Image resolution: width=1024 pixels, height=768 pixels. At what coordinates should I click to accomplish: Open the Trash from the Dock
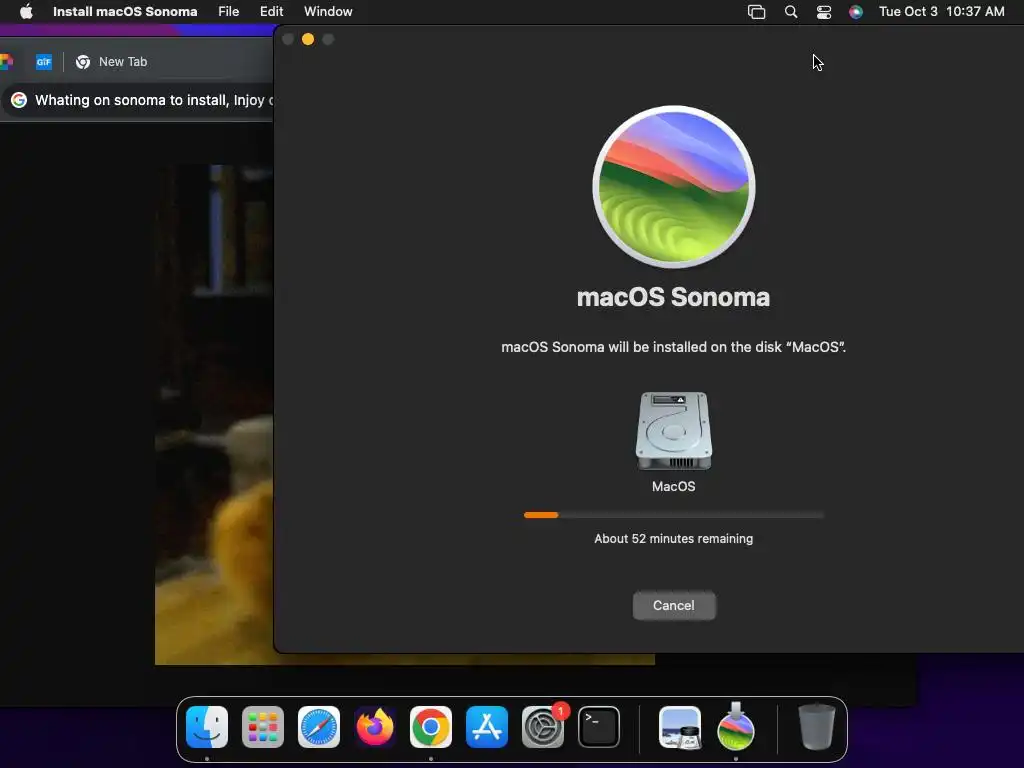[816, 727]
